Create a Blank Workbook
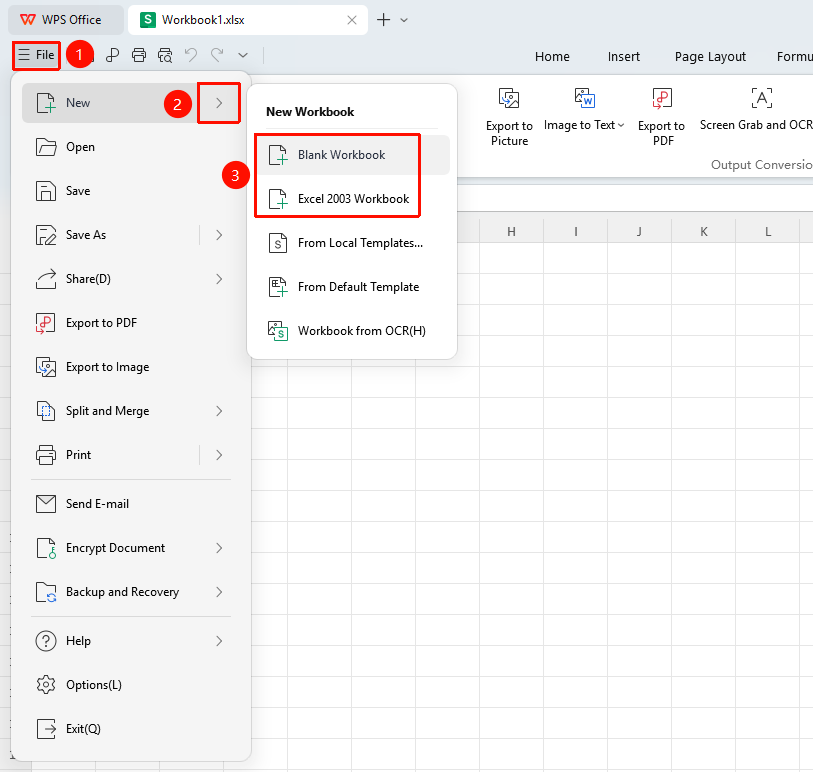This screenshot has height=772, width=813. [353, 155]
